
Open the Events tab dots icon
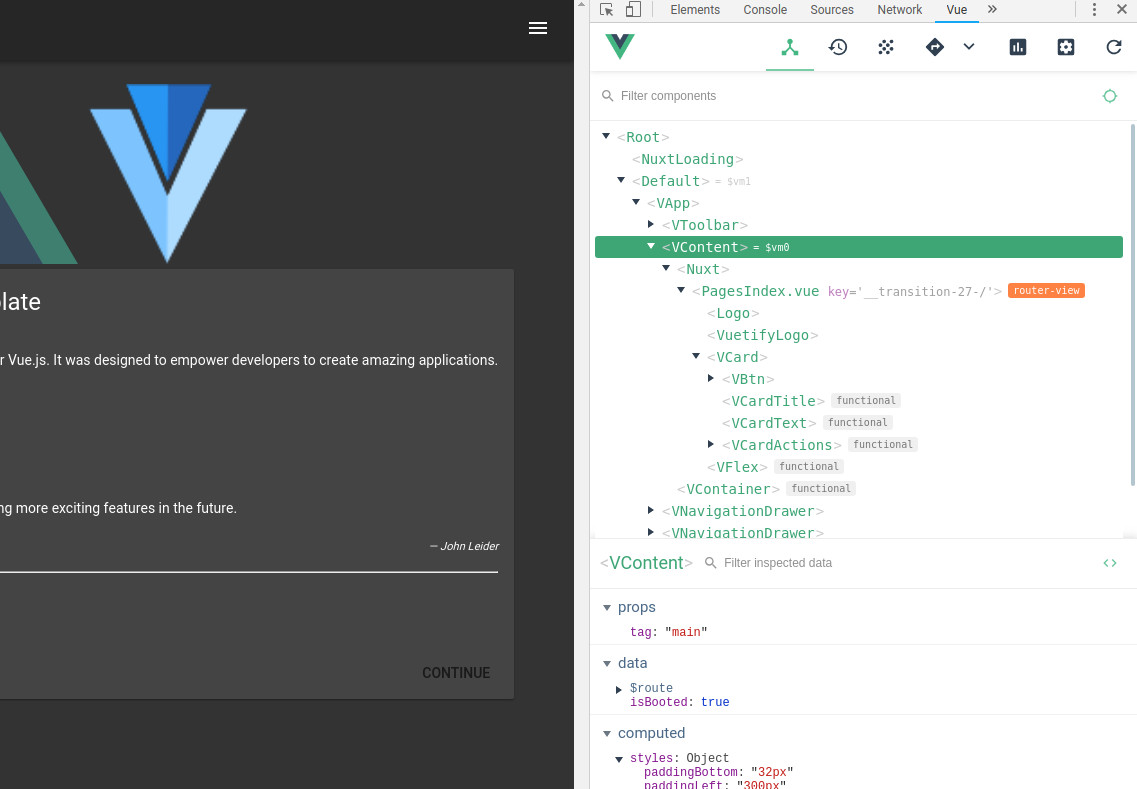click(885, 47)
